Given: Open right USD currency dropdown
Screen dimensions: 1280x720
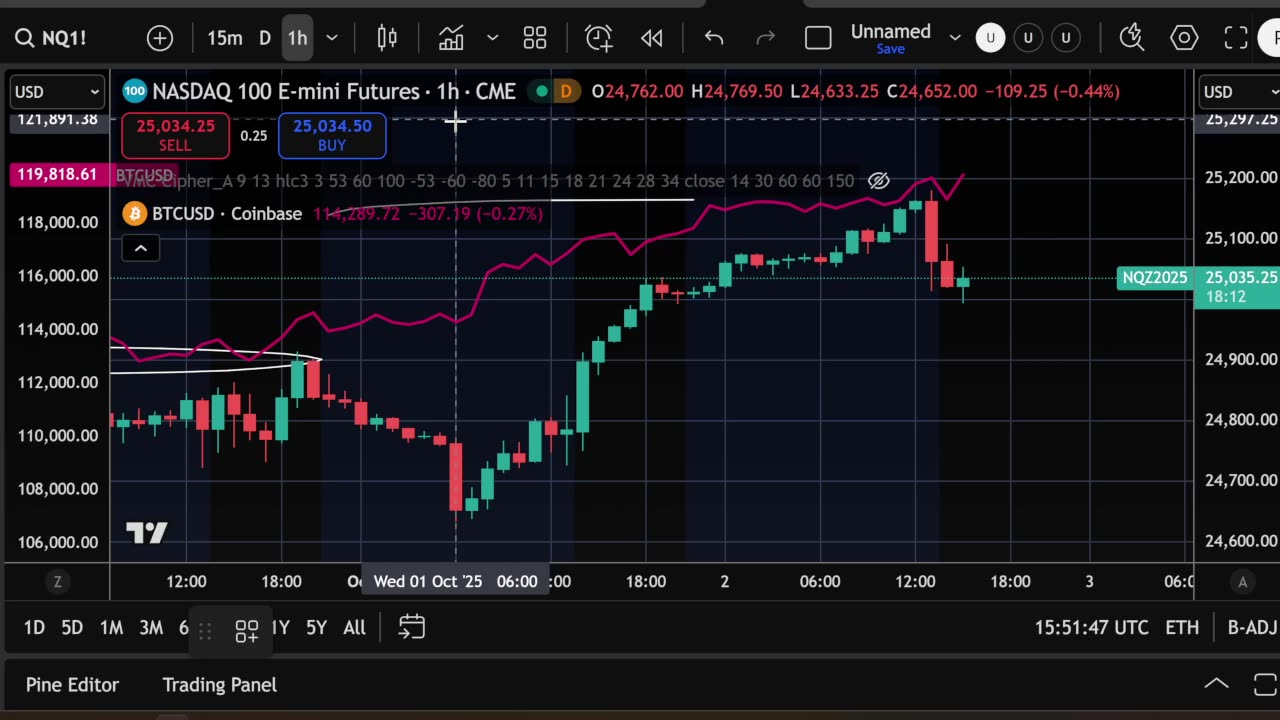Looking at the screenshot, I should 1239,92.
